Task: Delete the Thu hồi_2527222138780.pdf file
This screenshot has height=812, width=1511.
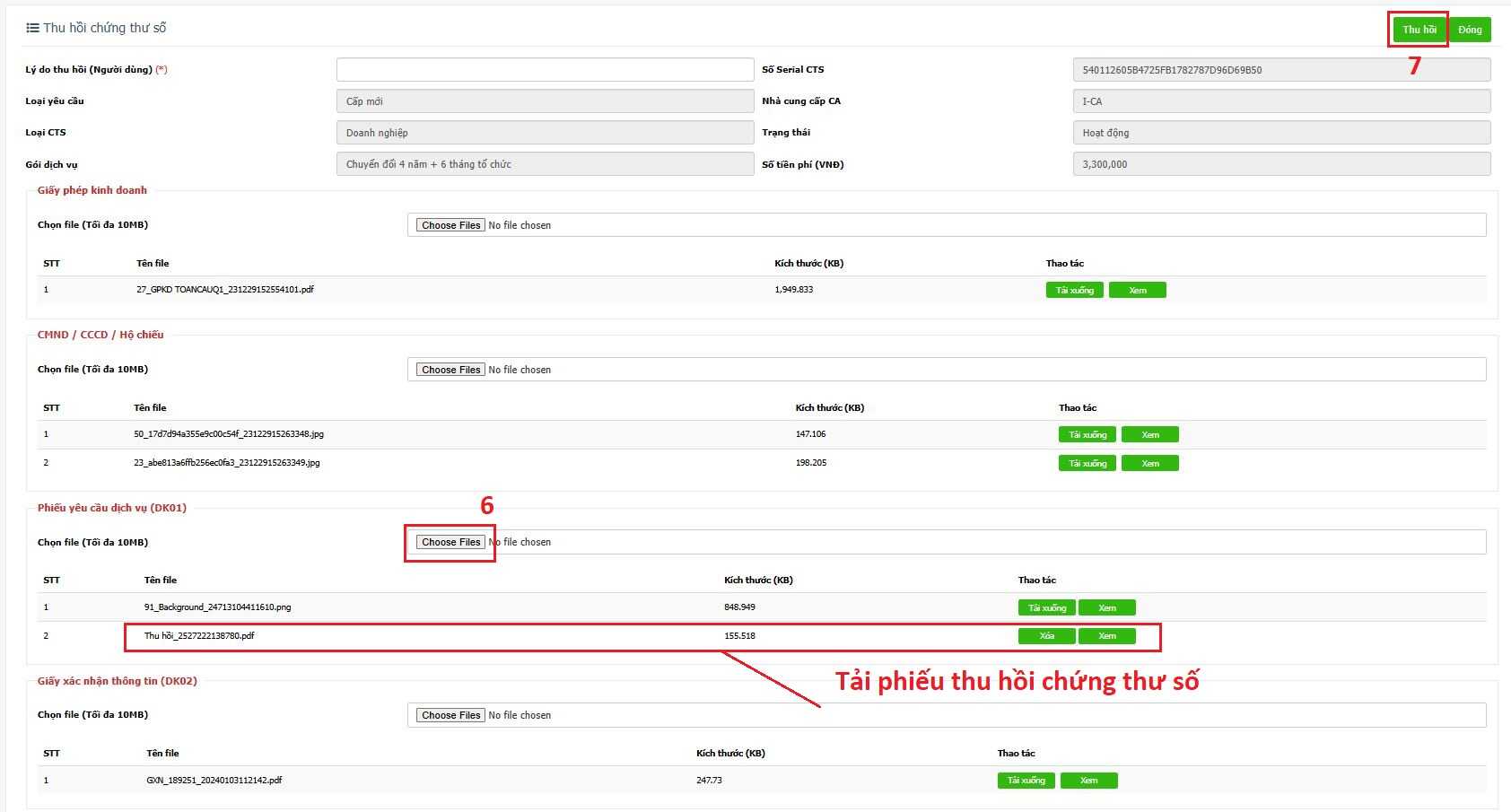Action: (1047, 636)
